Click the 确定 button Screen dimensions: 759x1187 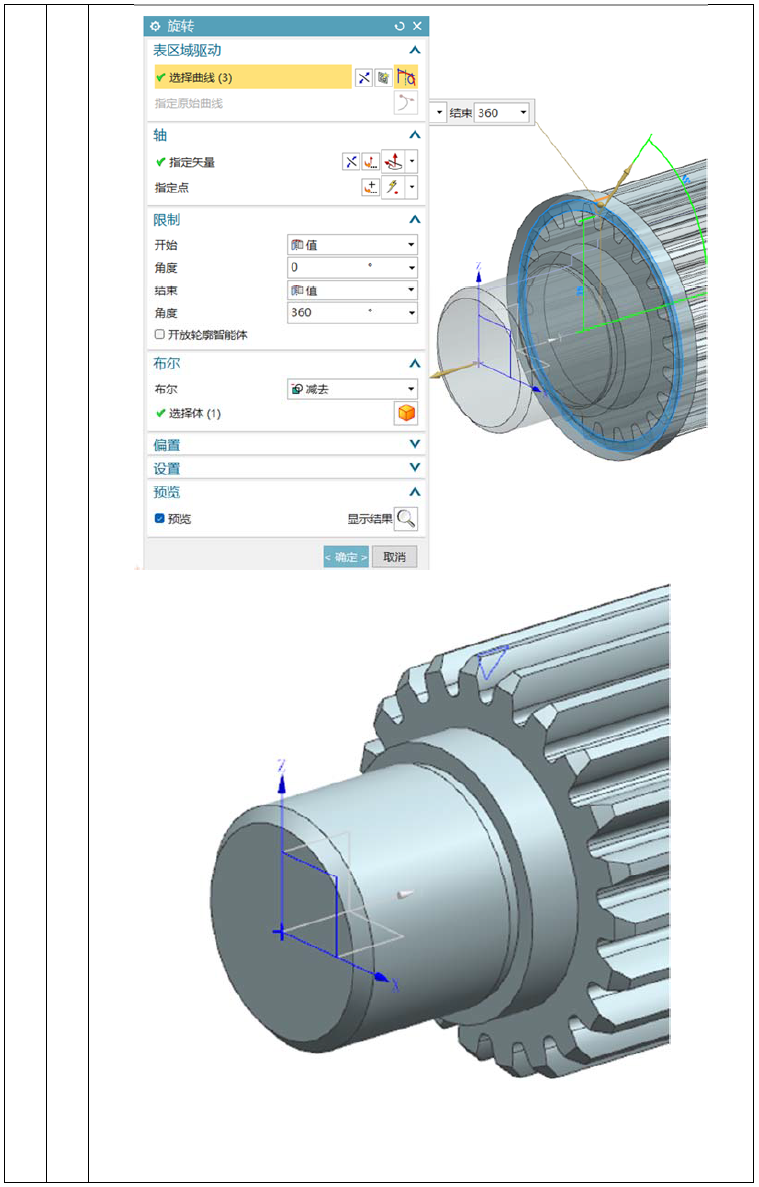click(x=346, y=557)
